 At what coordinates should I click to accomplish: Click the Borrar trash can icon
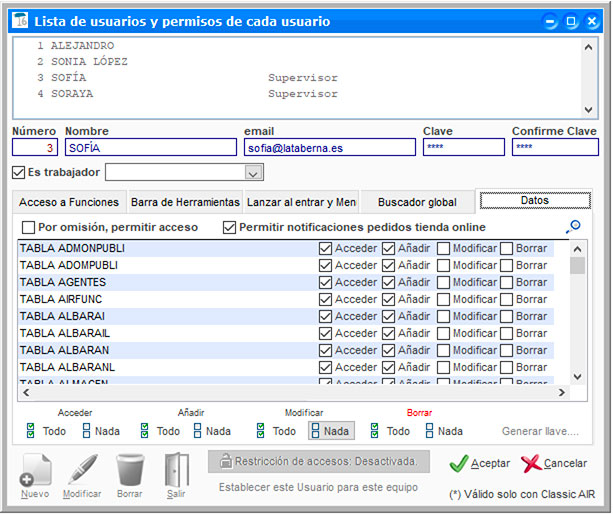point(130,469)
